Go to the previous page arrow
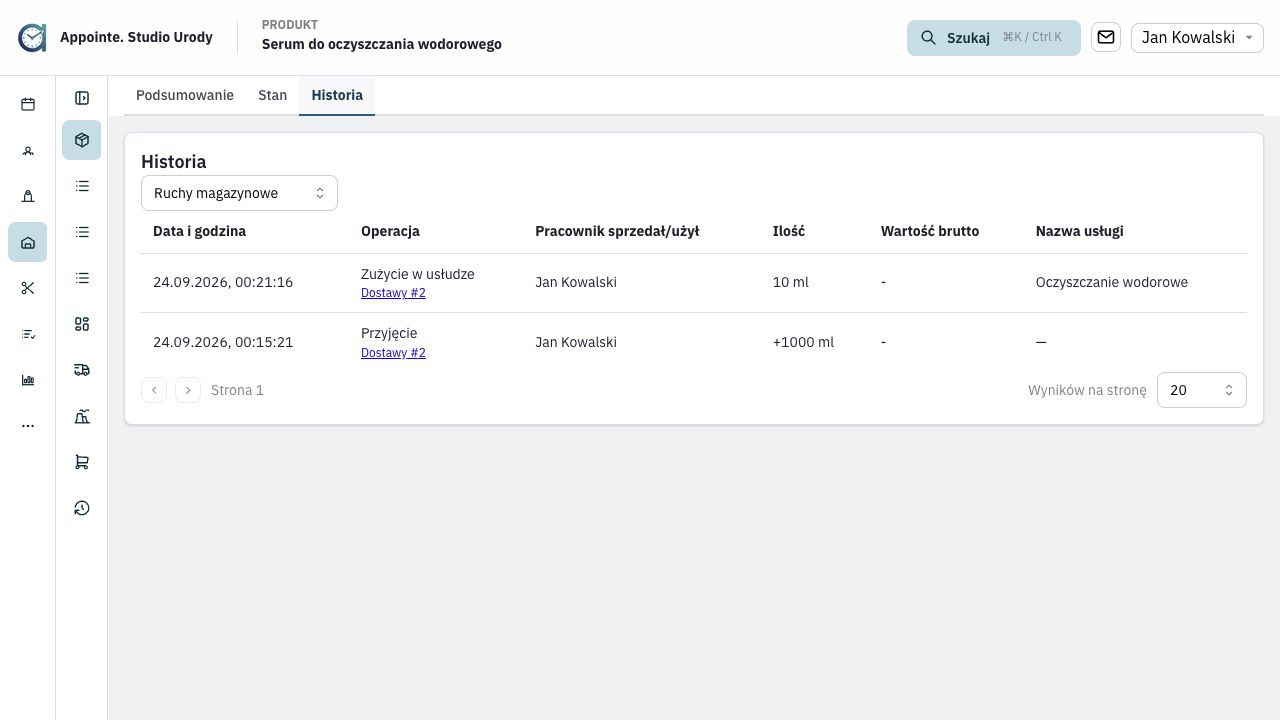Image resolution: width=1280 pixels, height=720 pixels. [154, 390]
